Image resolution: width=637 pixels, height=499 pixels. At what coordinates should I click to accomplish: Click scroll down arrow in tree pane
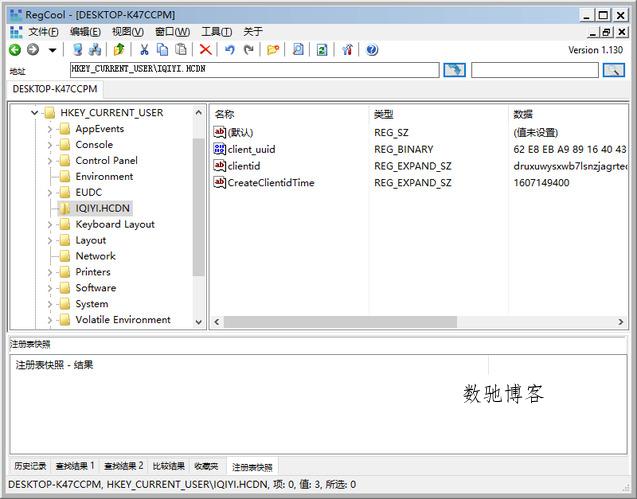[199, 322]
